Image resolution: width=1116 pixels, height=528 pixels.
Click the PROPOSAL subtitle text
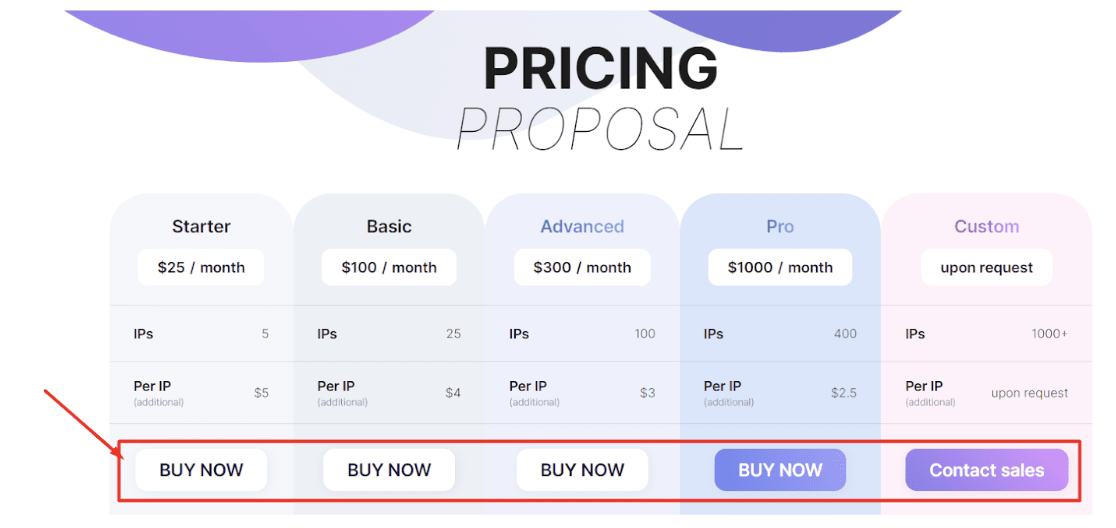[x=600, y=130]
